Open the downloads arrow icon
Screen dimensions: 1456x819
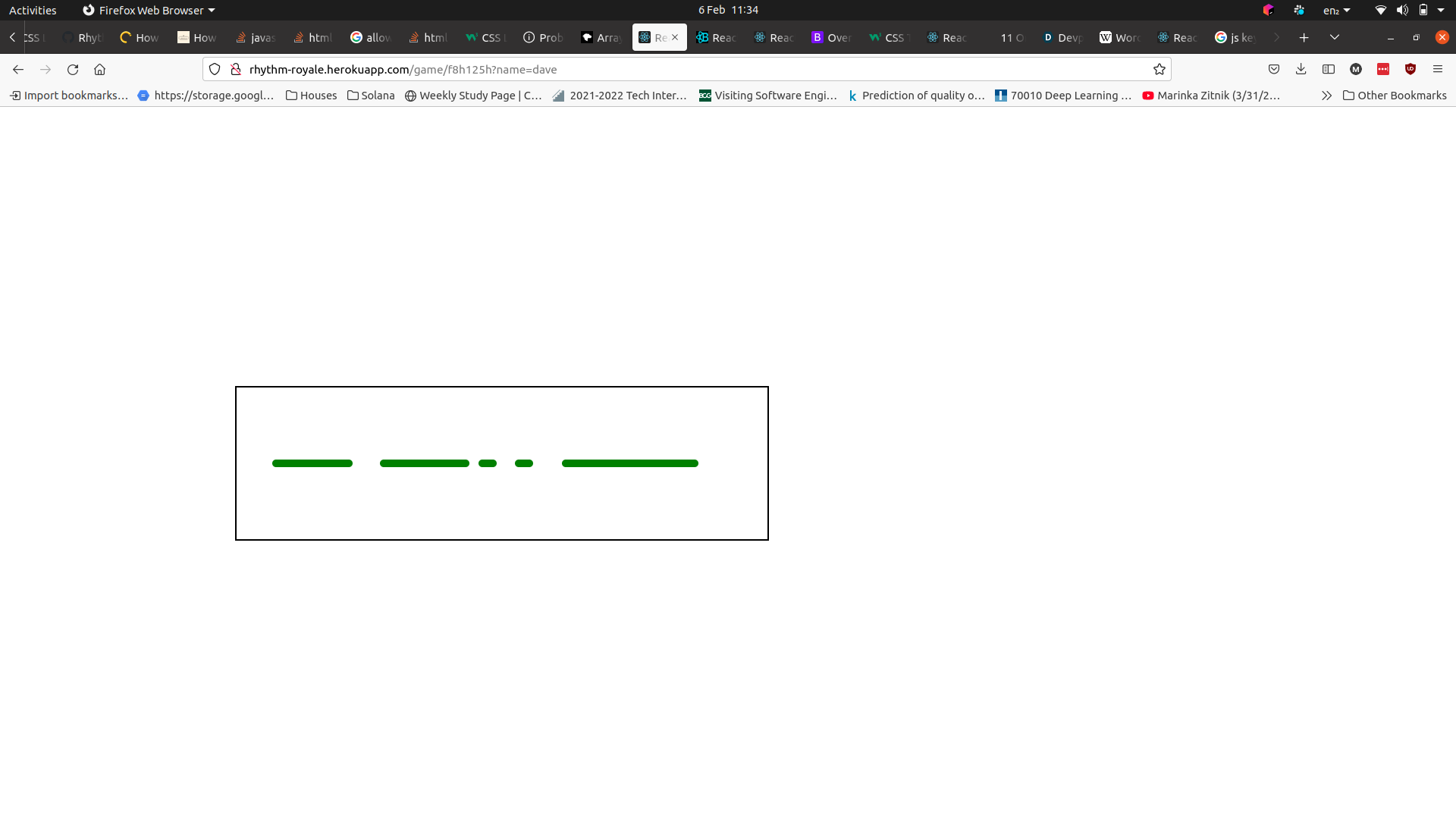point(1301,69)
